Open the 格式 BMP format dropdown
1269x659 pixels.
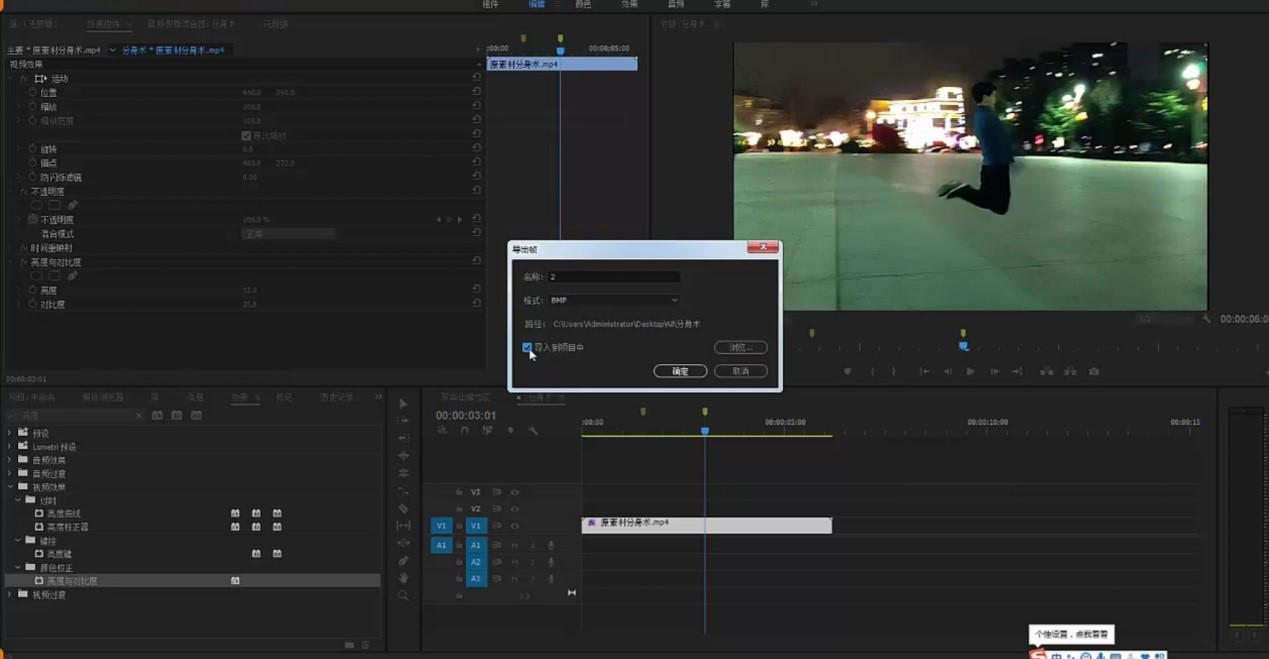click(613, 300)
